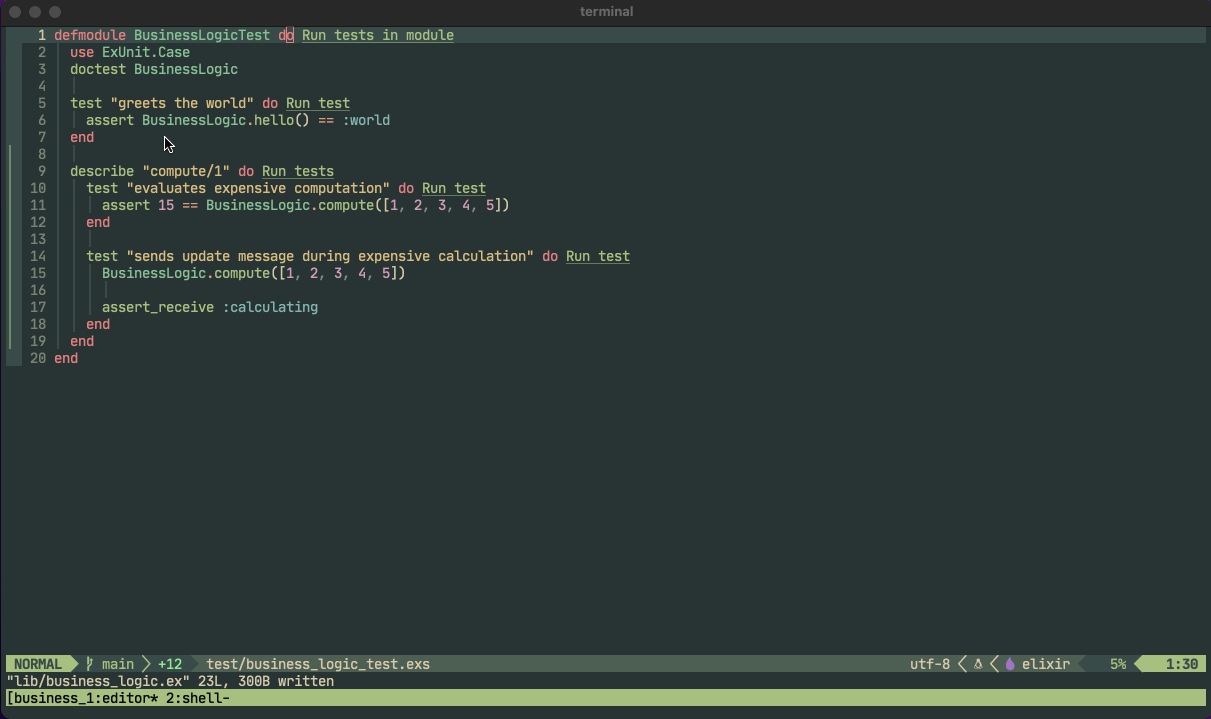Click the +12 git changes indicator
The image size is (1211, 719).
[170, 664]
